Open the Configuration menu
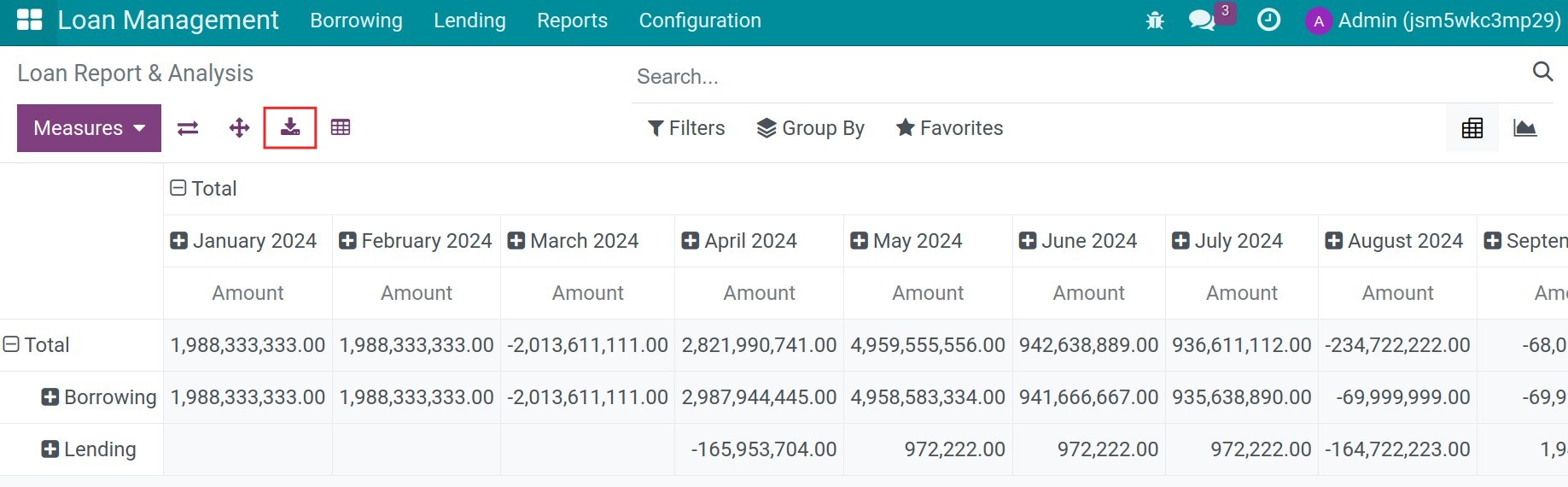The width and height of the screenshot is (1568, 487). tap(700, 21)
